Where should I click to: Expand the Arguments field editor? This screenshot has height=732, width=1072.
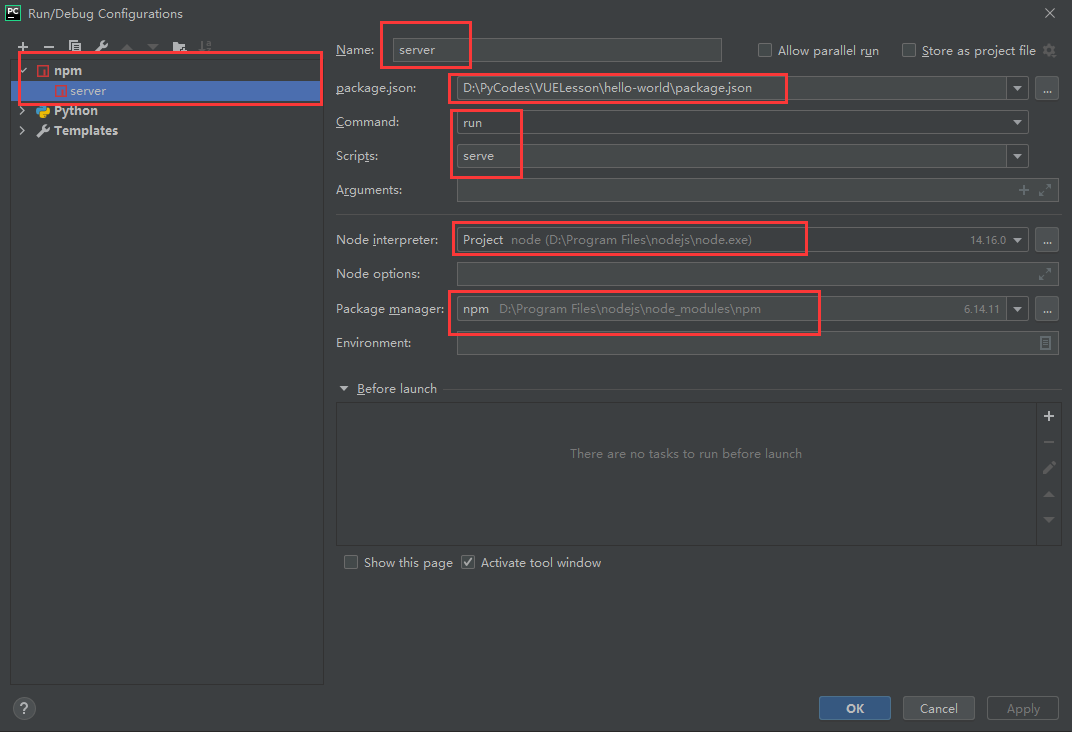click(1045, 190)
